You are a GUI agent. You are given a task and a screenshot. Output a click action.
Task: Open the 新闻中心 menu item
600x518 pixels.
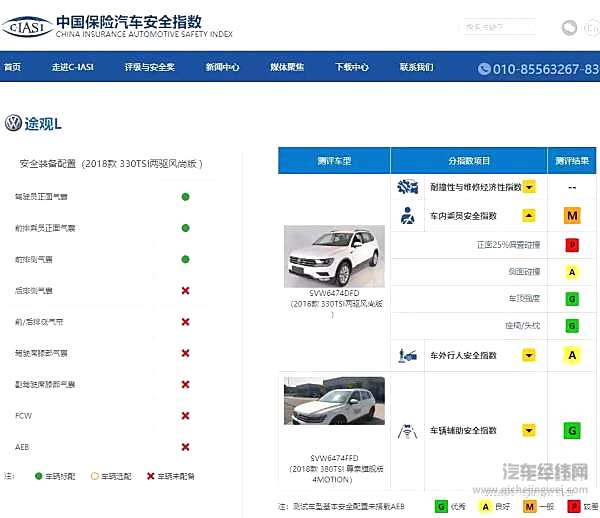point(222,67)
